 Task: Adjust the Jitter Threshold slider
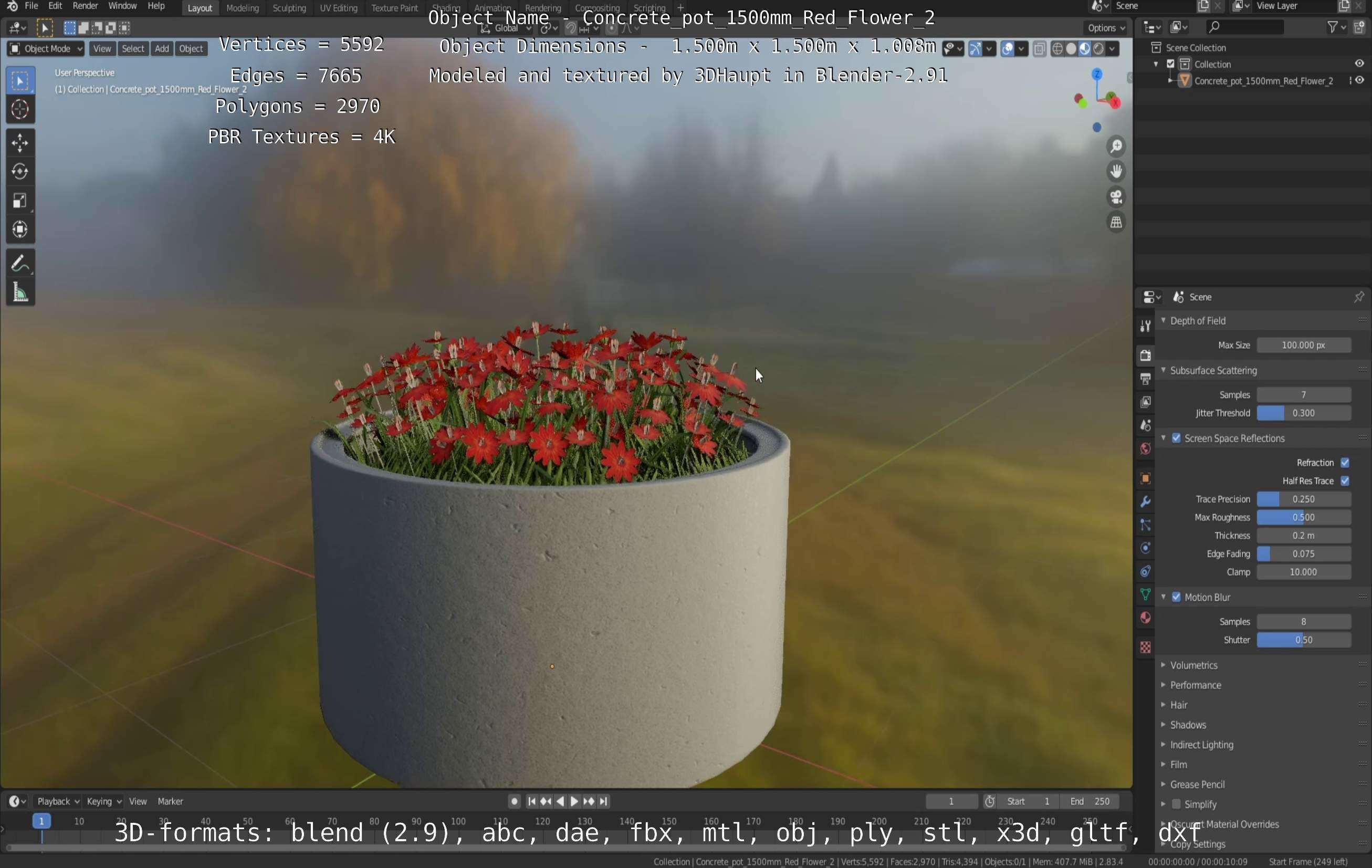point(1304,413)
